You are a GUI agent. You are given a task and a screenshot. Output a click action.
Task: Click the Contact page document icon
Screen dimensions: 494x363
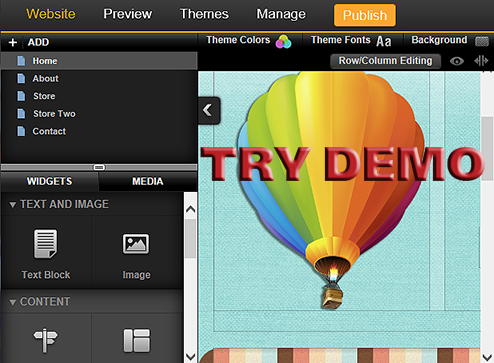click(21, 131)
